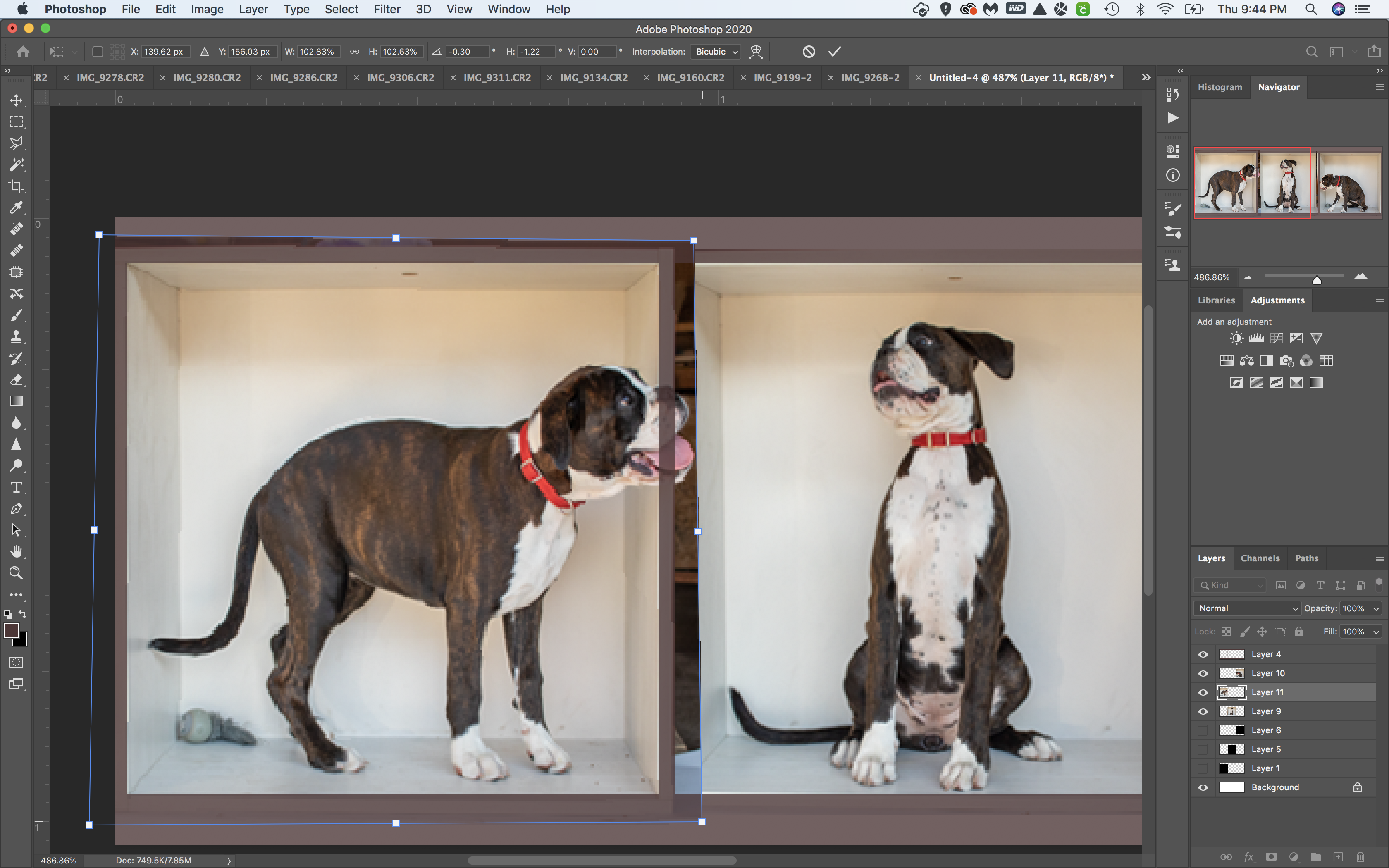Add a Brightness/Contrast adjustment
This screenshot has width=1389, height=868.
pyautogui.click(x=1236, y=338)
